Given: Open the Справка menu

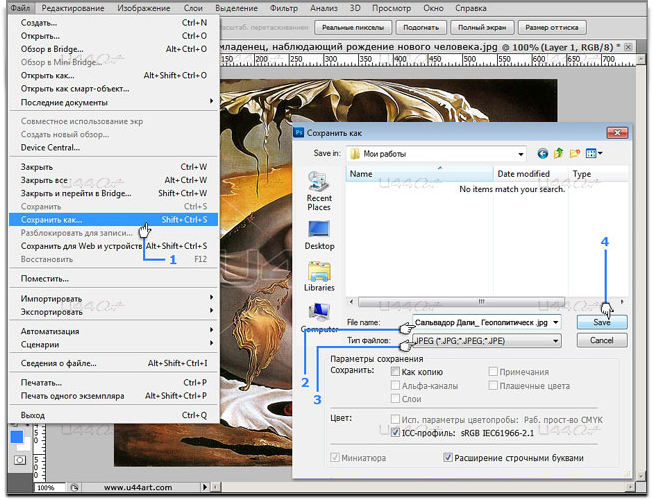Looking at the screenshot, I should 471,8.
